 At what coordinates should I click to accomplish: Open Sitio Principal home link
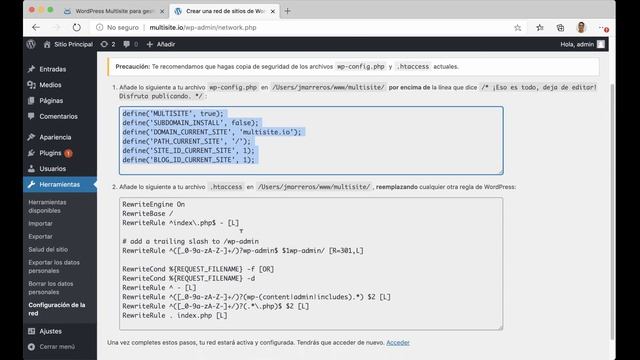click(68, 44)
